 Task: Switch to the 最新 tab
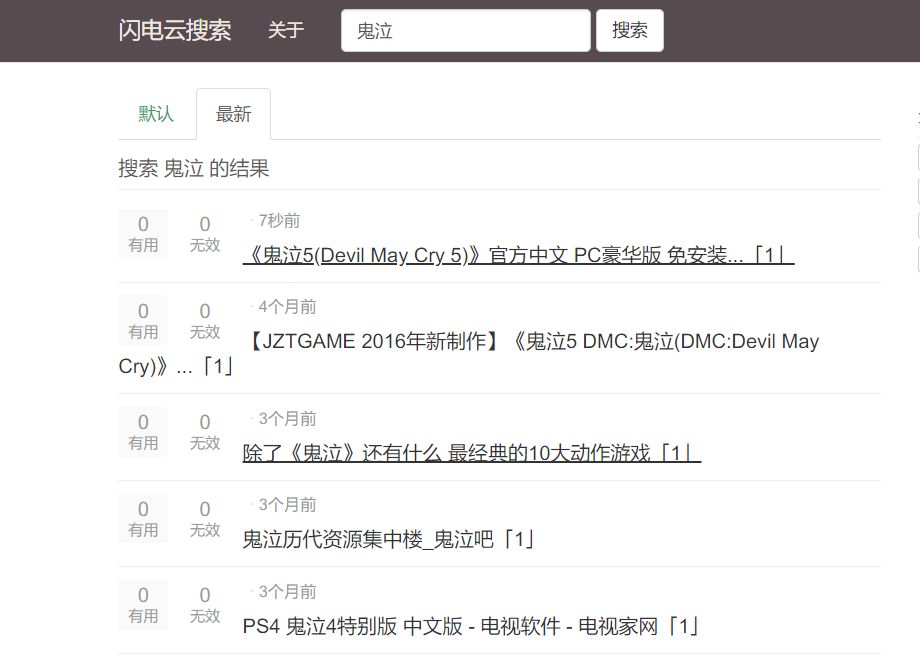[233, 114]
